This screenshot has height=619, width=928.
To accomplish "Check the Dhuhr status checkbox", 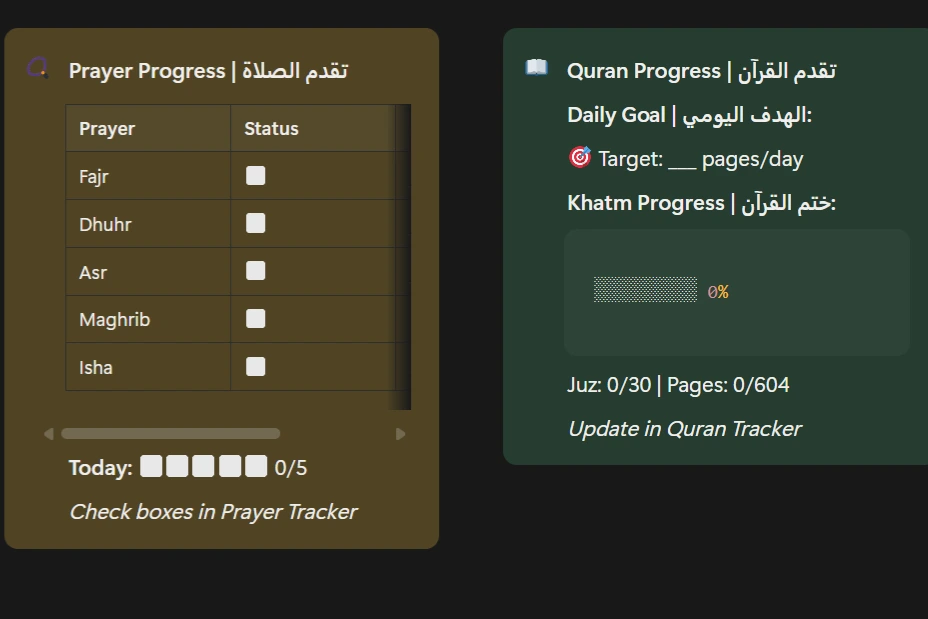I will pos(254,222).
